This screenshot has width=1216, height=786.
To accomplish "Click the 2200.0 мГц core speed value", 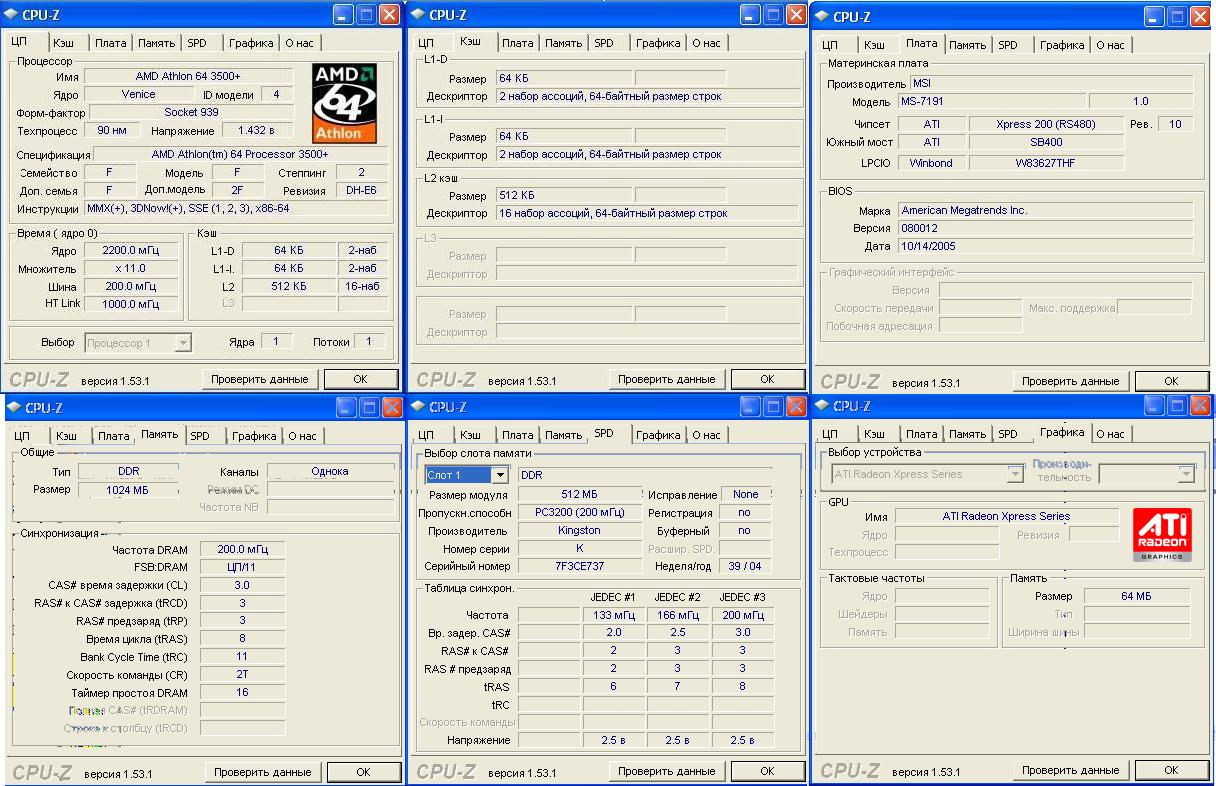I will 130,251.
